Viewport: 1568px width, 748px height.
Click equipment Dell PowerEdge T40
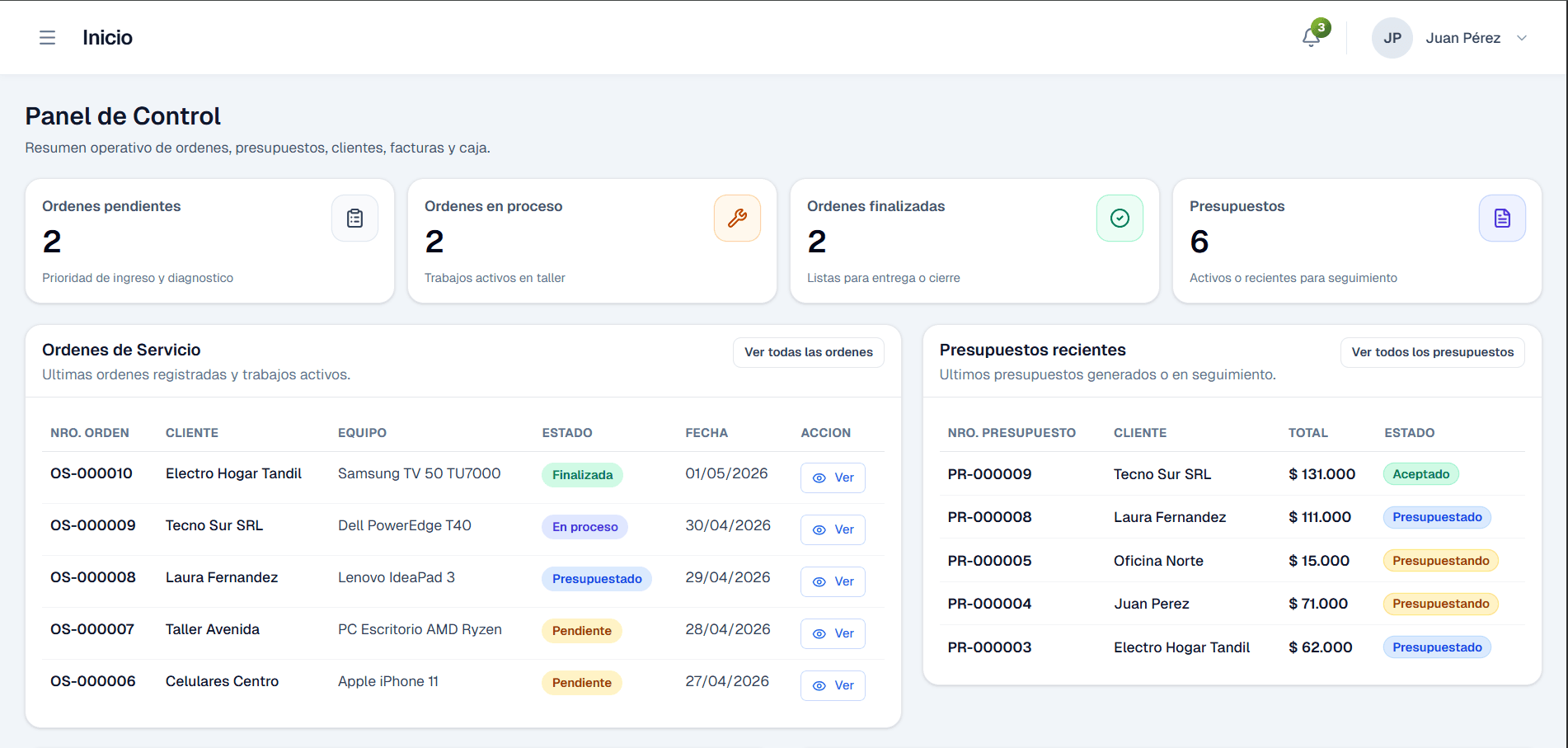point(405,525)
